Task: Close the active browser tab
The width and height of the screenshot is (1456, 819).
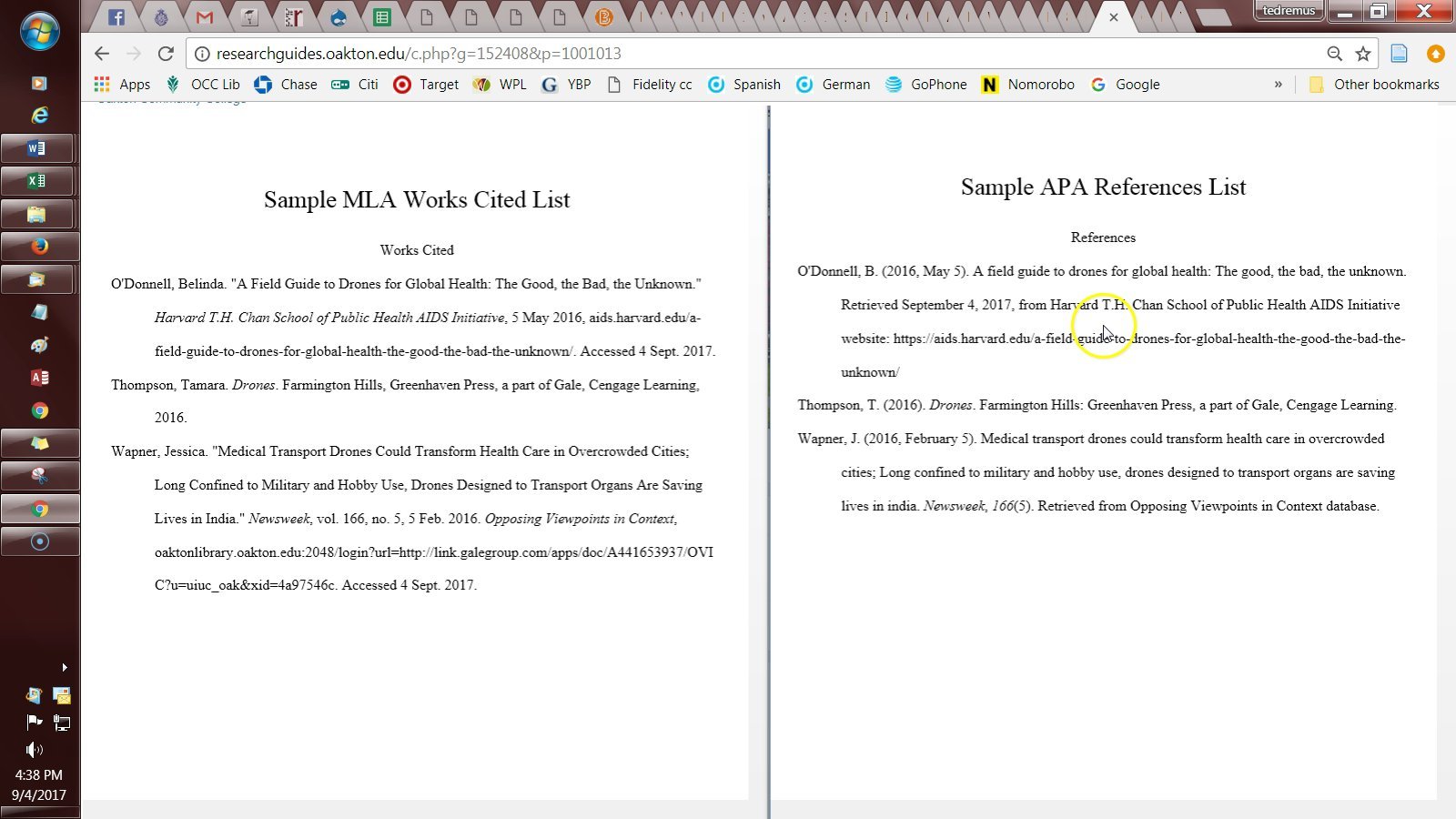Action: point(1113,17)
